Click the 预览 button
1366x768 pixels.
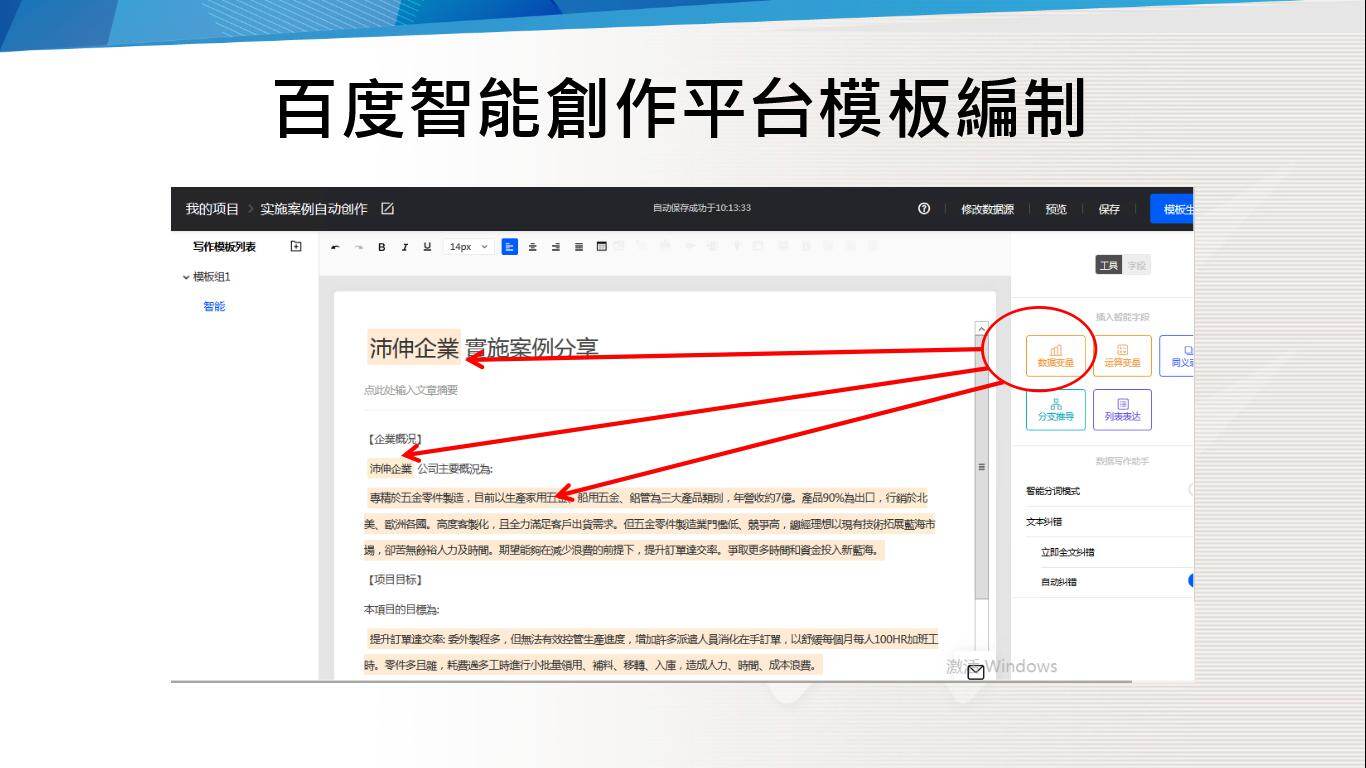click(1055, 209)
